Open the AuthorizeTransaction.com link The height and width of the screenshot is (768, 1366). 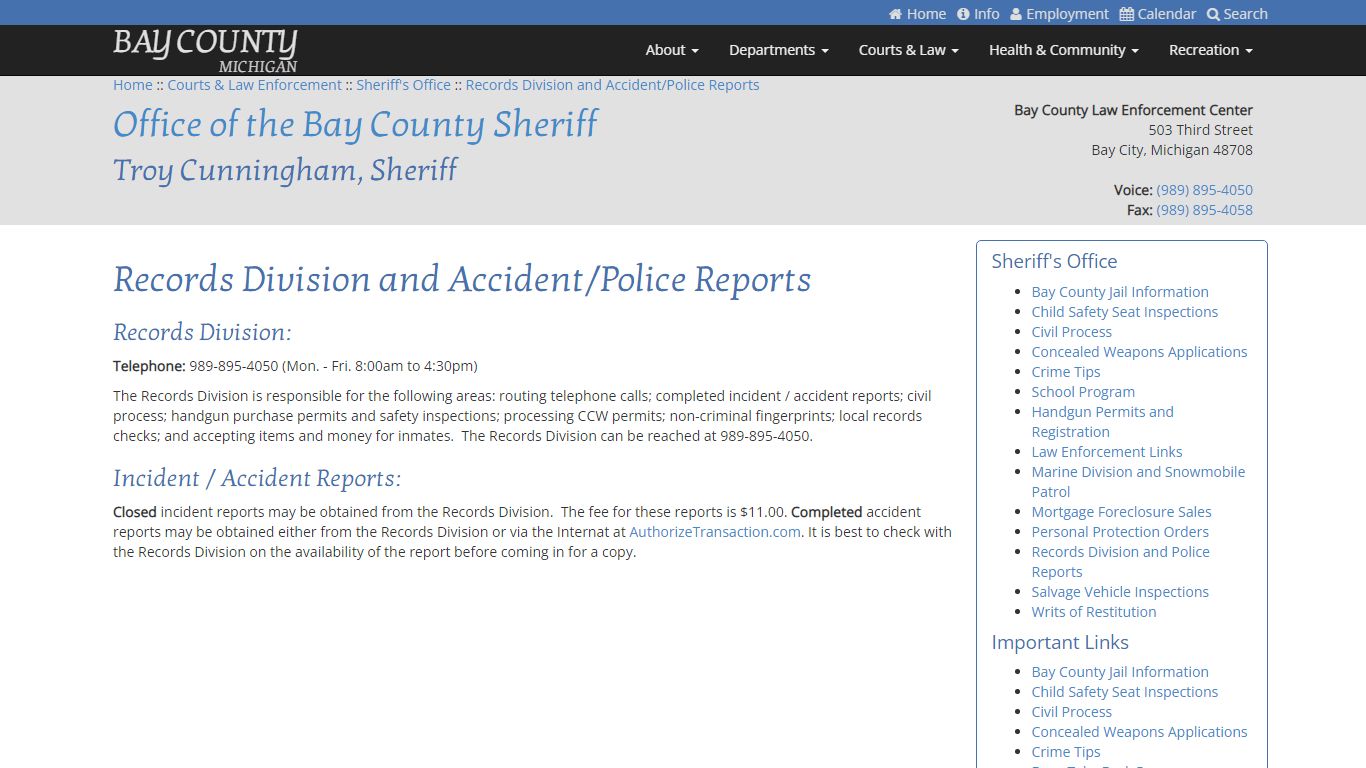coord(715,532)
